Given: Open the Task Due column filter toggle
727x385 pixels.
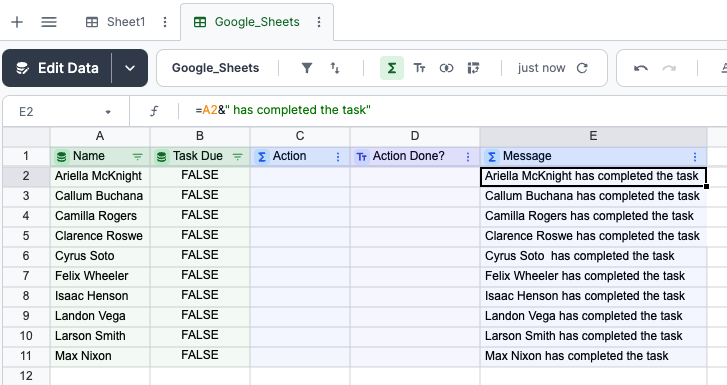Looking at the screenshot, I should click(x=238, y=157).
